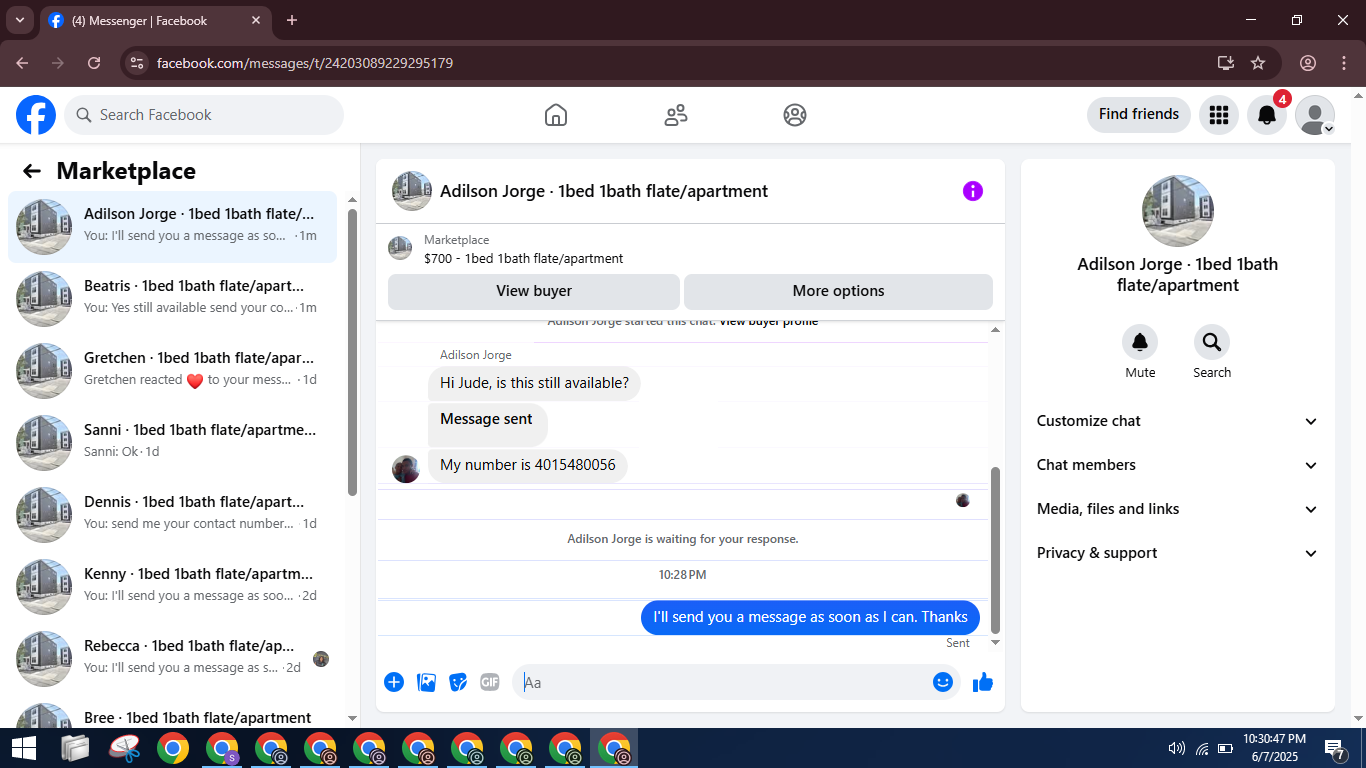Click the Messenger | Facebook browser tab
The width and height of the screenshot is (1366, 768).
pyautogui.click(x=155, y=20)
